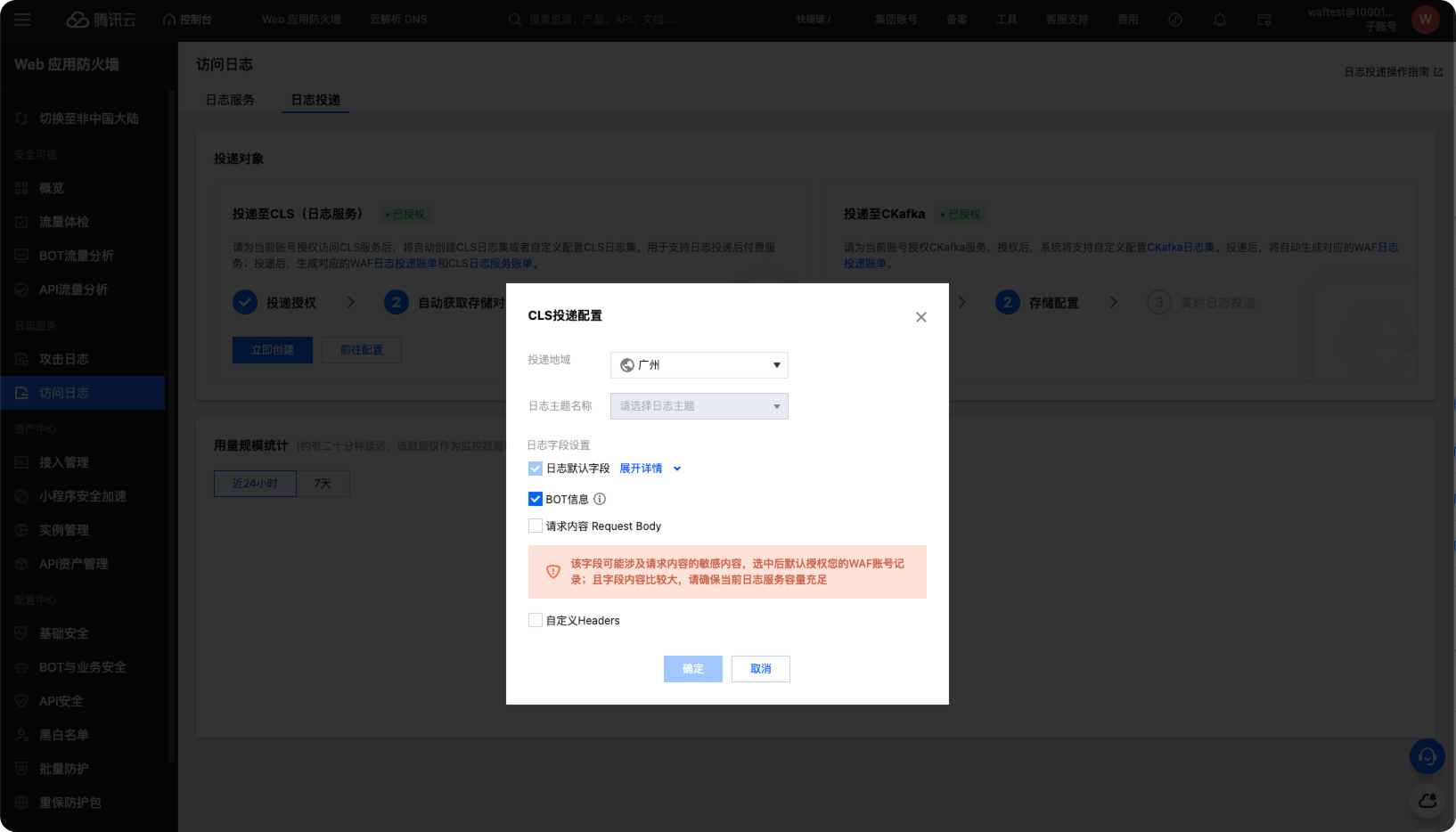Screen dimensions: 1456x832
Task: Open the user avatar W menu
Action: coord(1426,20)
